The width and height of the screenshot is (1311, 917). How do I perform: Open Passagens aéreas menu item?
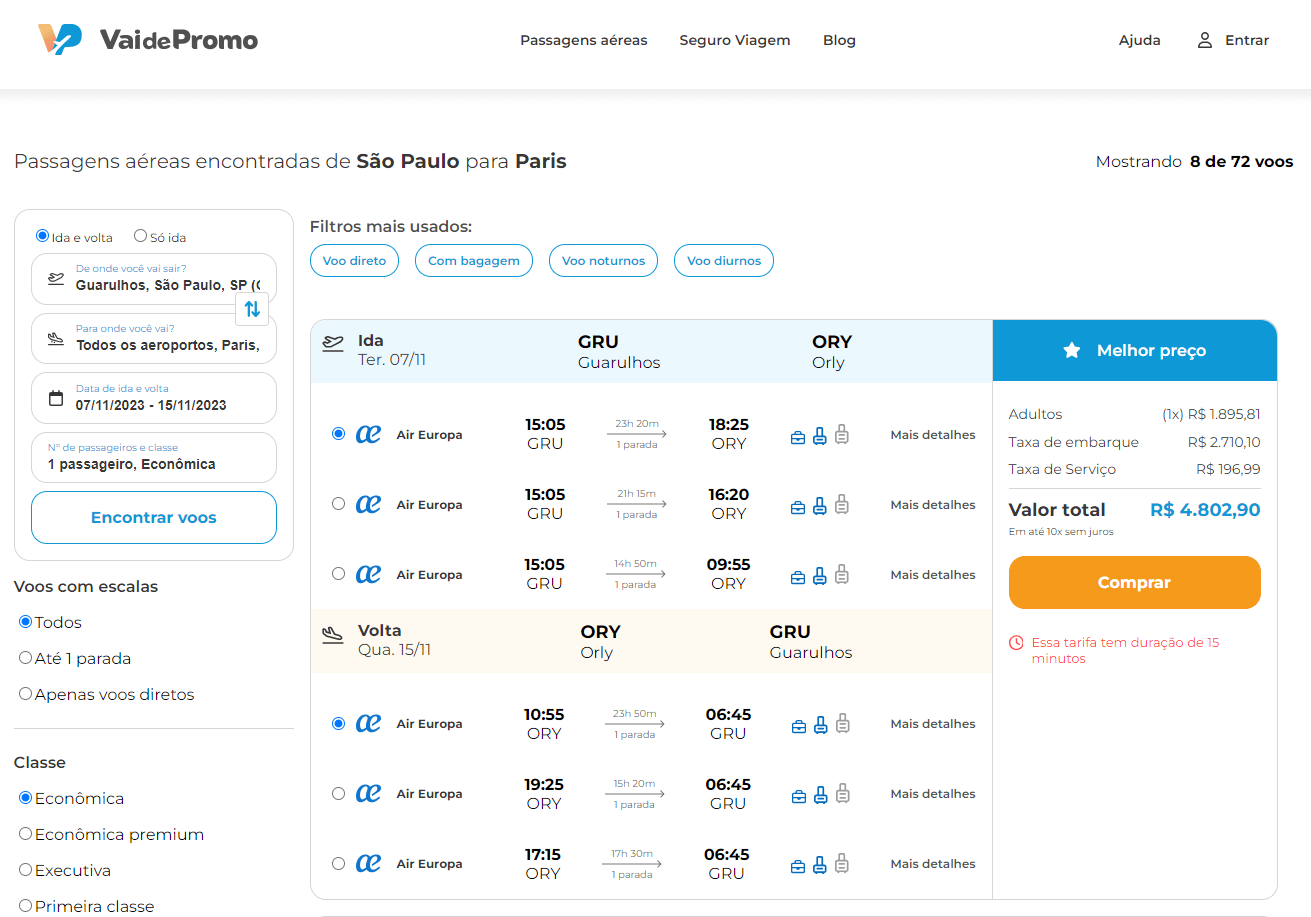tap(583, 41)
